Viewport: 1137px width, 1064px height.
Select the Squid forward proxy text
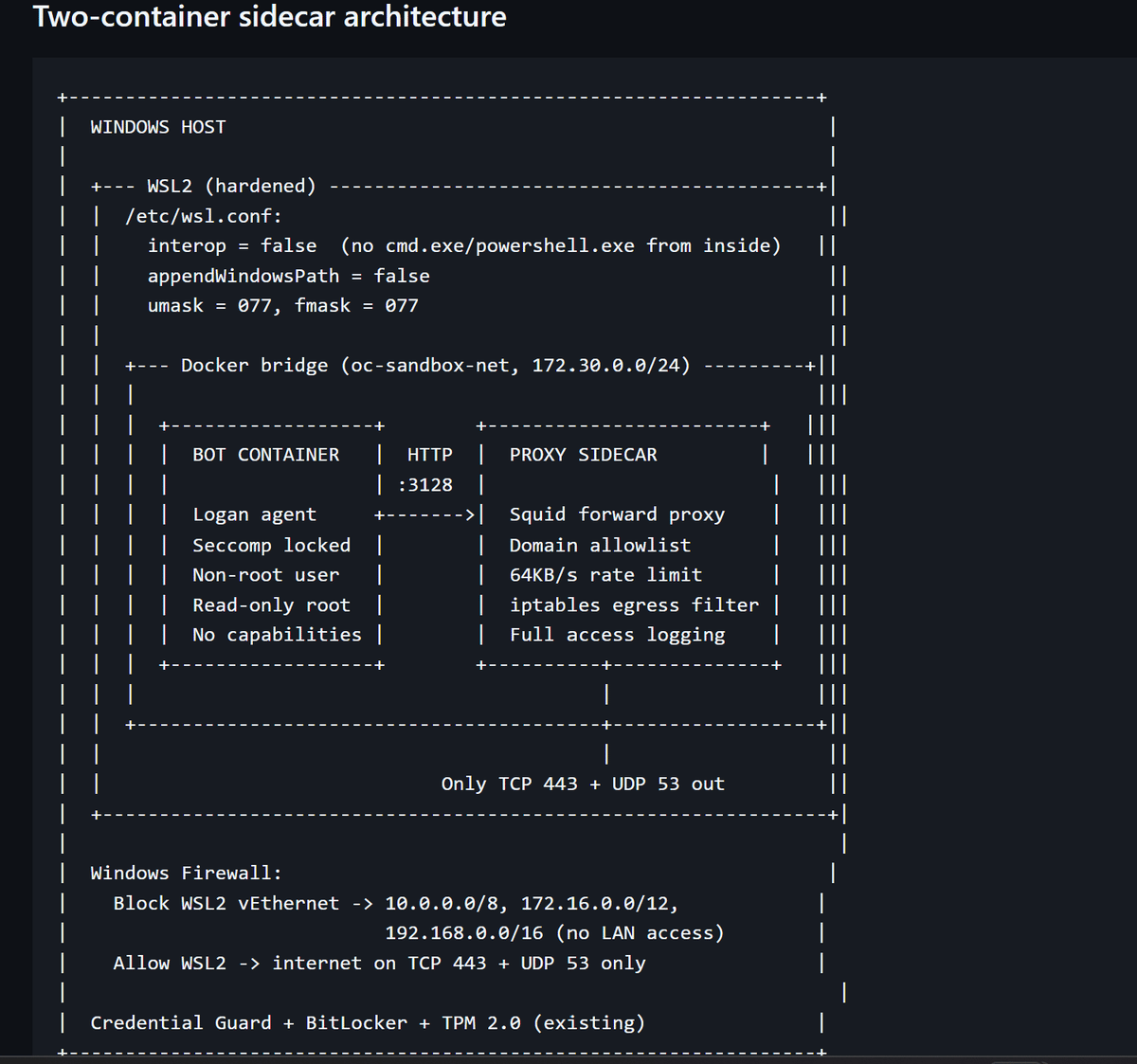(617, 514)
